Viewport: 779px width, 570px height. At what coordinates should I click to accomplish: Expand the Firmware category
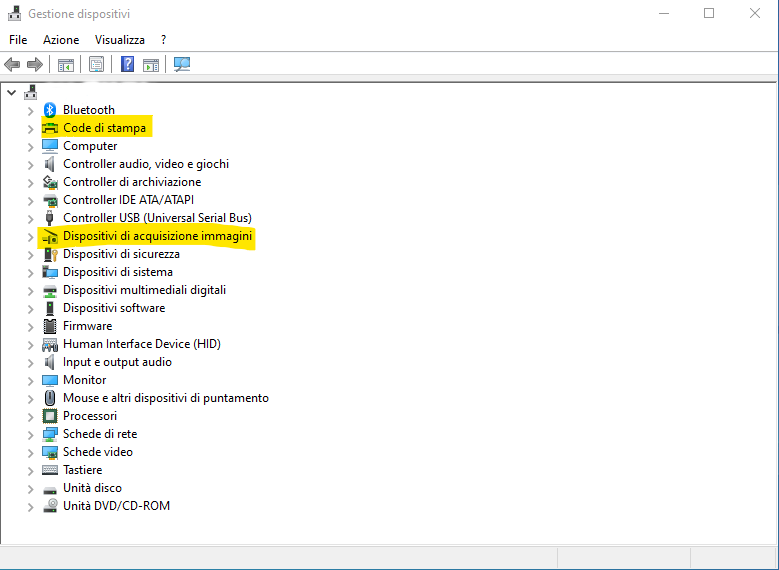(x=30, y=326)
